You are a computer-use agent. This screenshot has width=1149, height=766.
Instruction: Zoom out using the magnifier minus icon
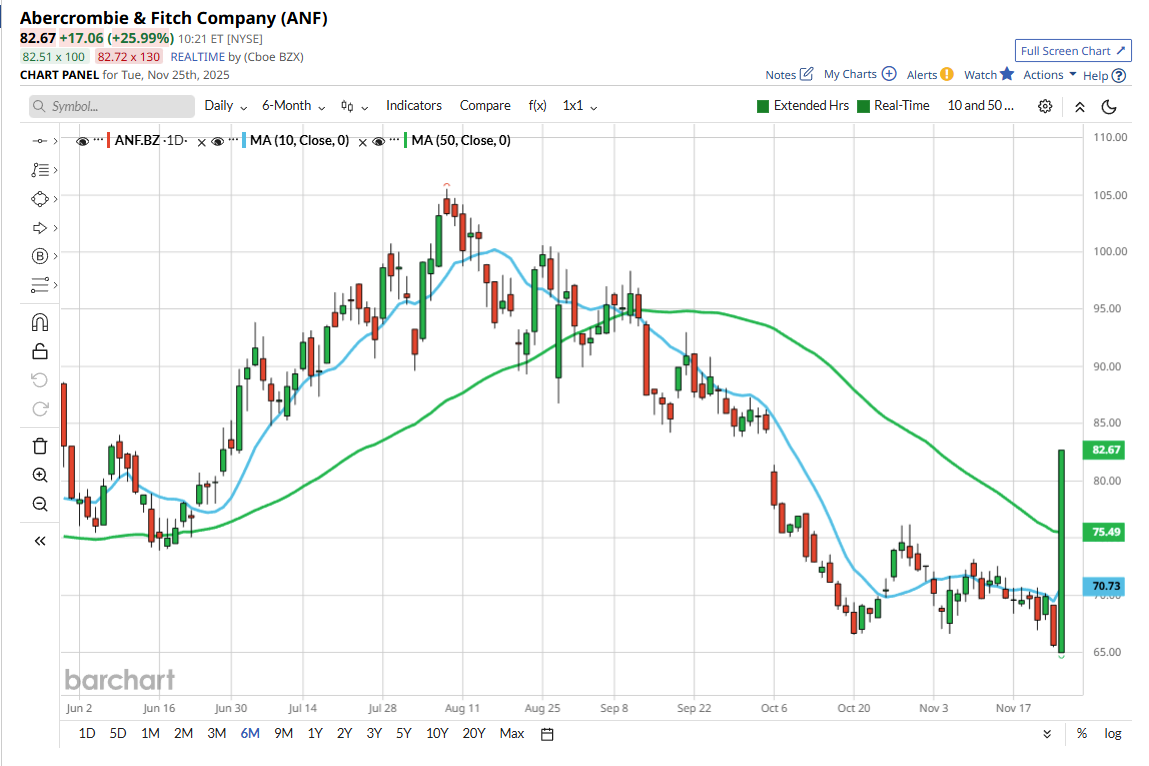click(x=40, y=504)
